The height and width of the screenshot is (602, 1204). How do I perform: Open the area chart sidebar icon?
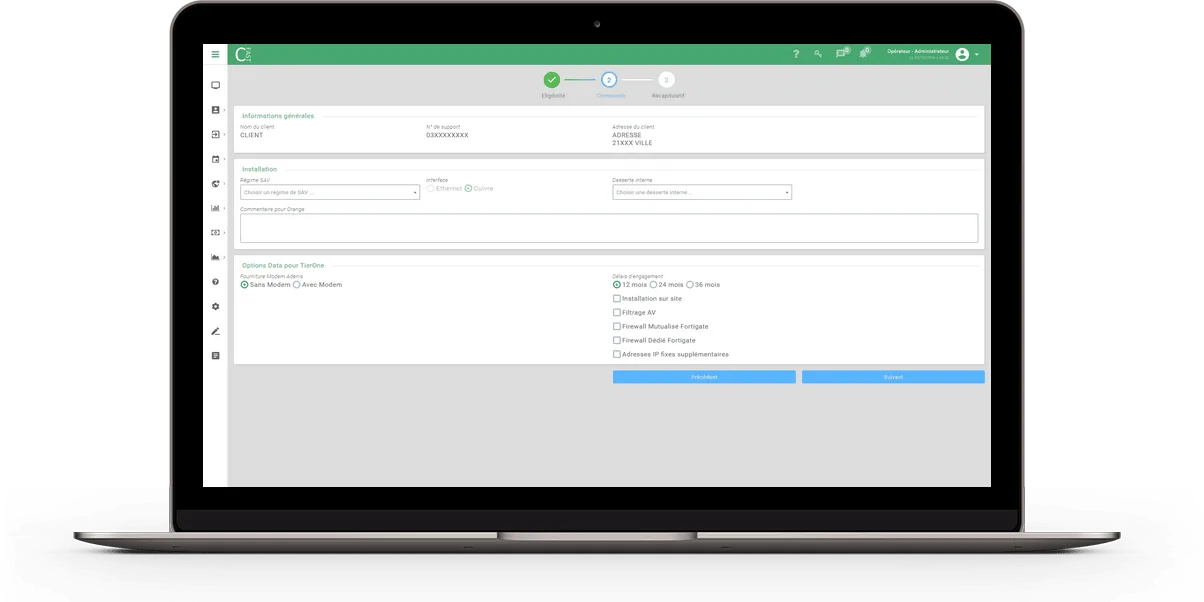[x=215, y=257]
